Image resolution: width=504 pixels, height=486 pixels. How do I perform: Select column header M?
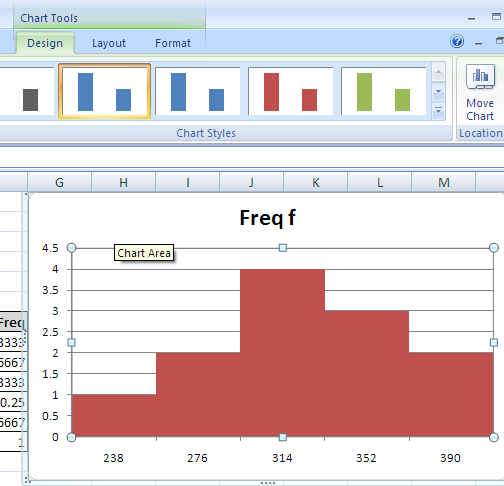(444, 182)
